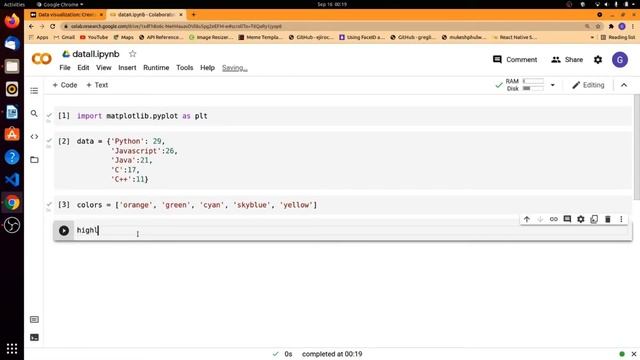
Task: Open the Edit menu
Action: [x=83, y=68]
